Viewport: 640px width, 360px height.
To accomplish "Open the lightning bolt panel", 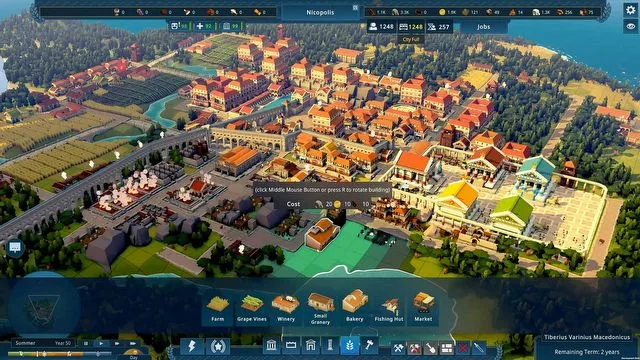I will pos(191,347).
